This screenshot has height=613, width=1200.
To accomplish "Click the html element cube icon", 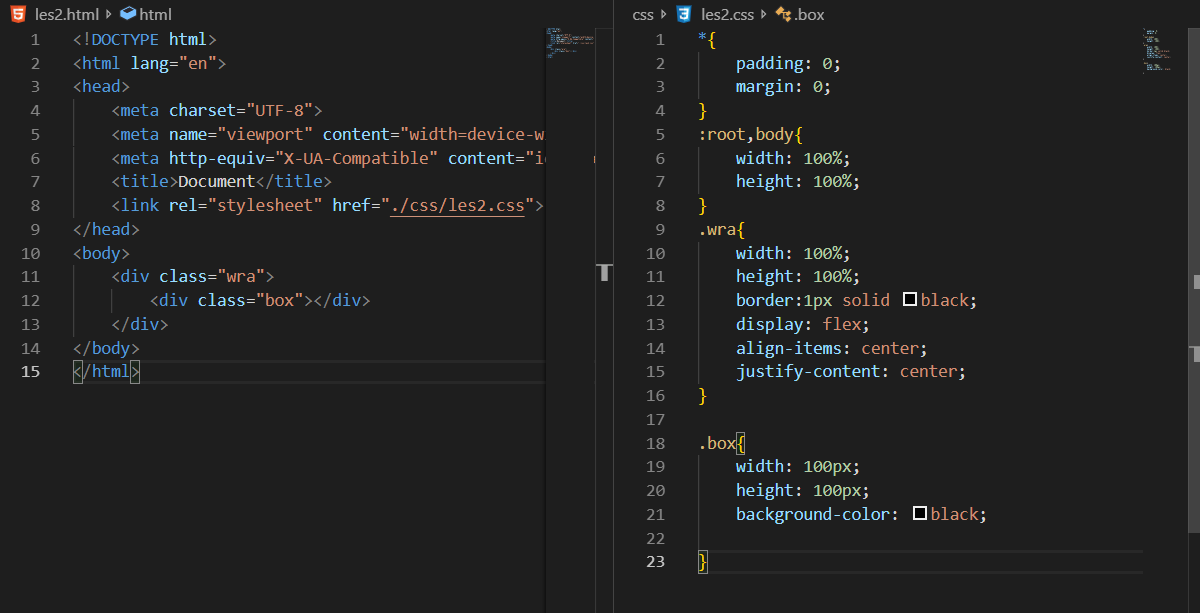I will 127,14.
